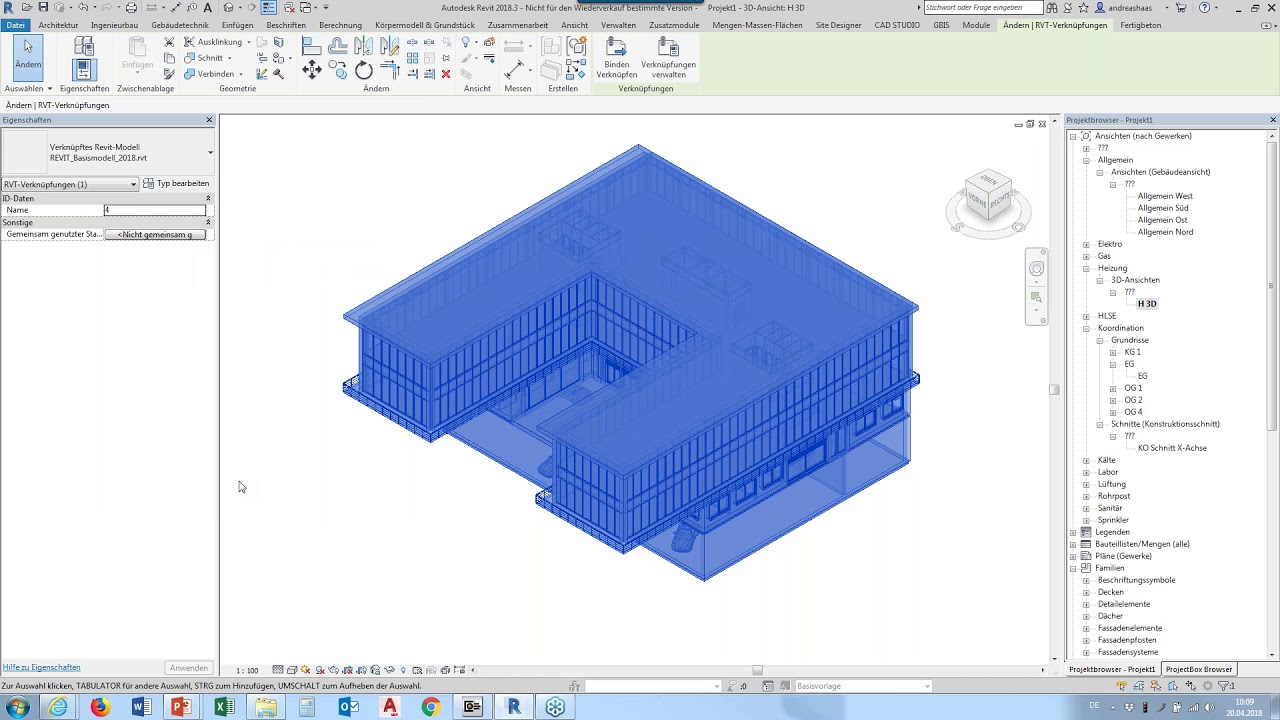Collapse the ID-Daten properties group
This screenshot has width=1280, height=720.
pyautogui.click(x=208, y=198)
